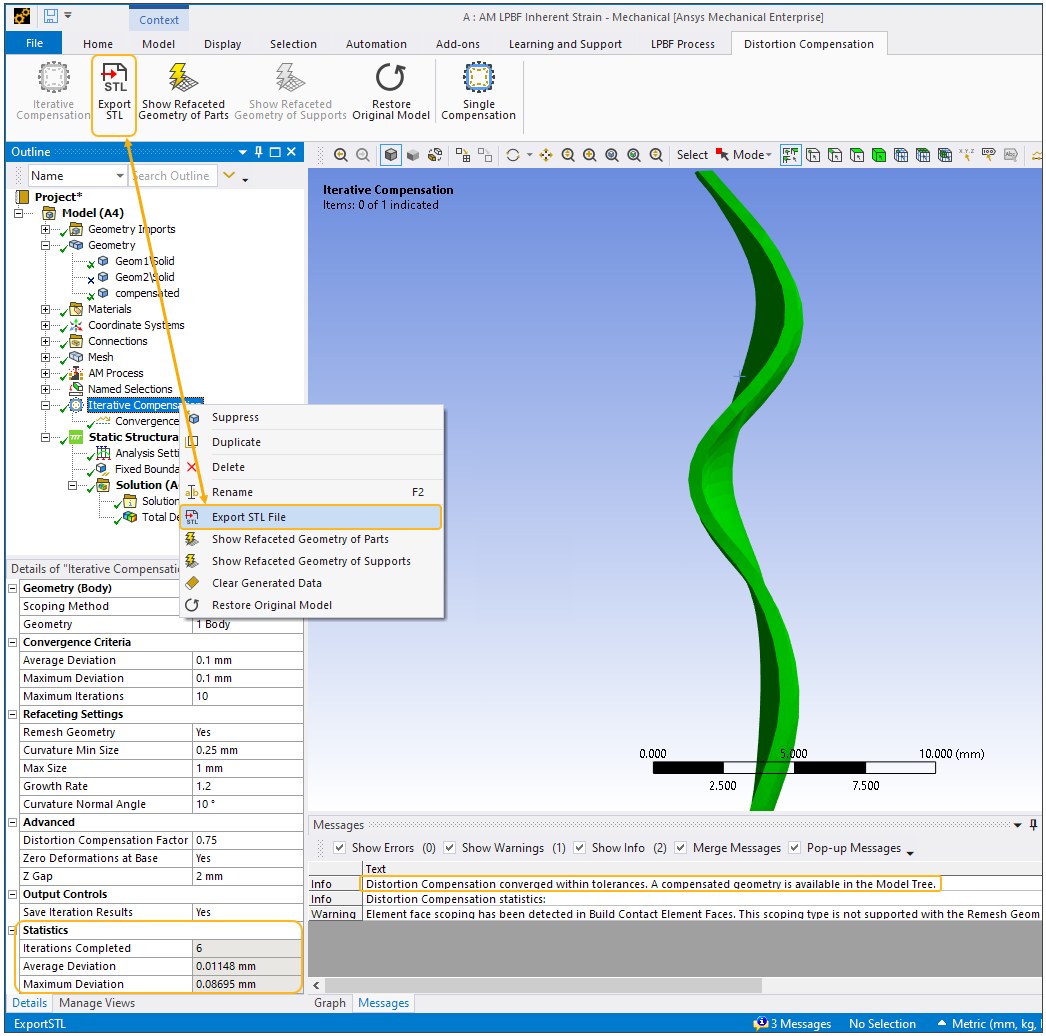
Task: Click the Restore Original Model ribbon icon
Action: [x=391, y=92]
